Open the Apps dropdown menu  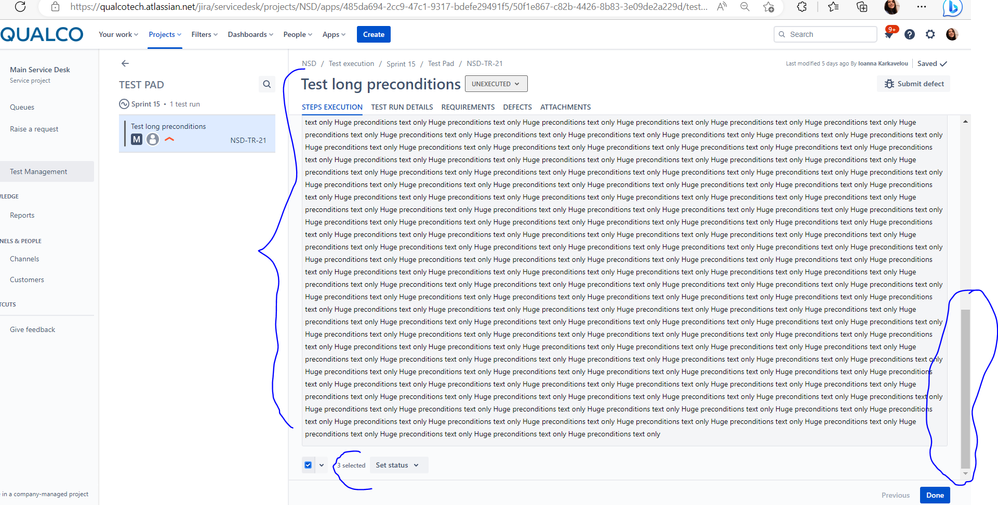pos(334,34)
